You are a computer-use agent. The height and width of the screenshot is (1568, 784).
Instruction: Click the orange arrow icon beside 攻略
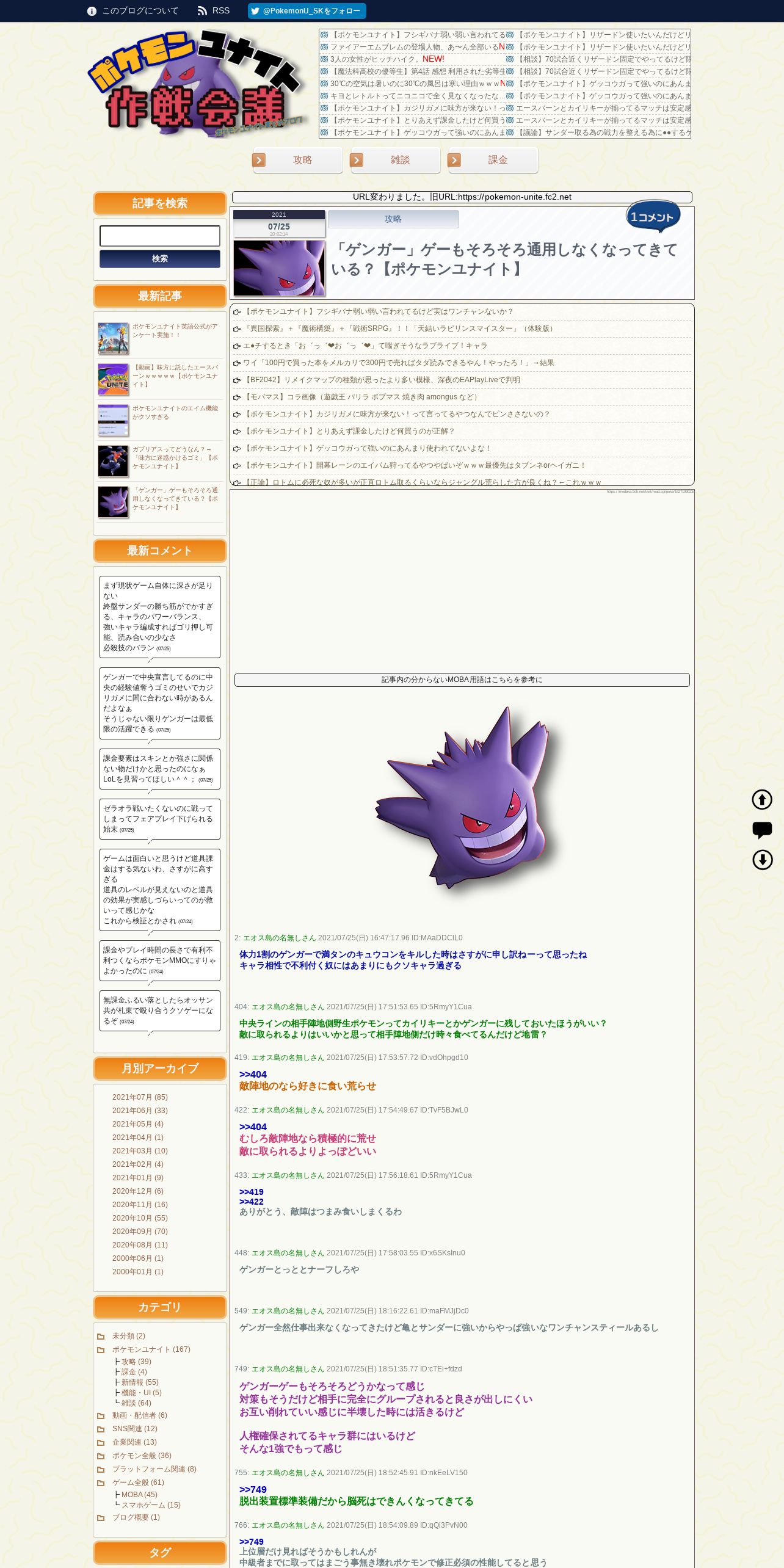[259, 160]
